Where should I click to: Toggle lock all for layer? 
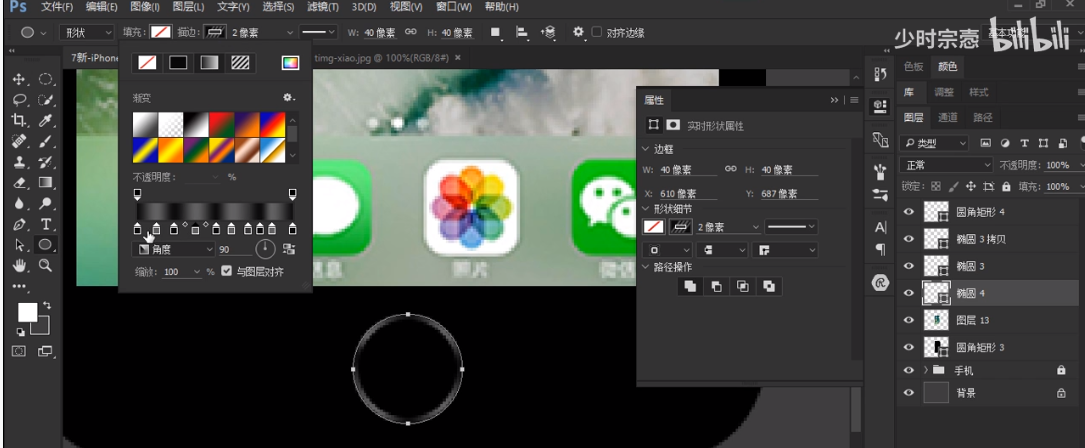coord(1005,186)
